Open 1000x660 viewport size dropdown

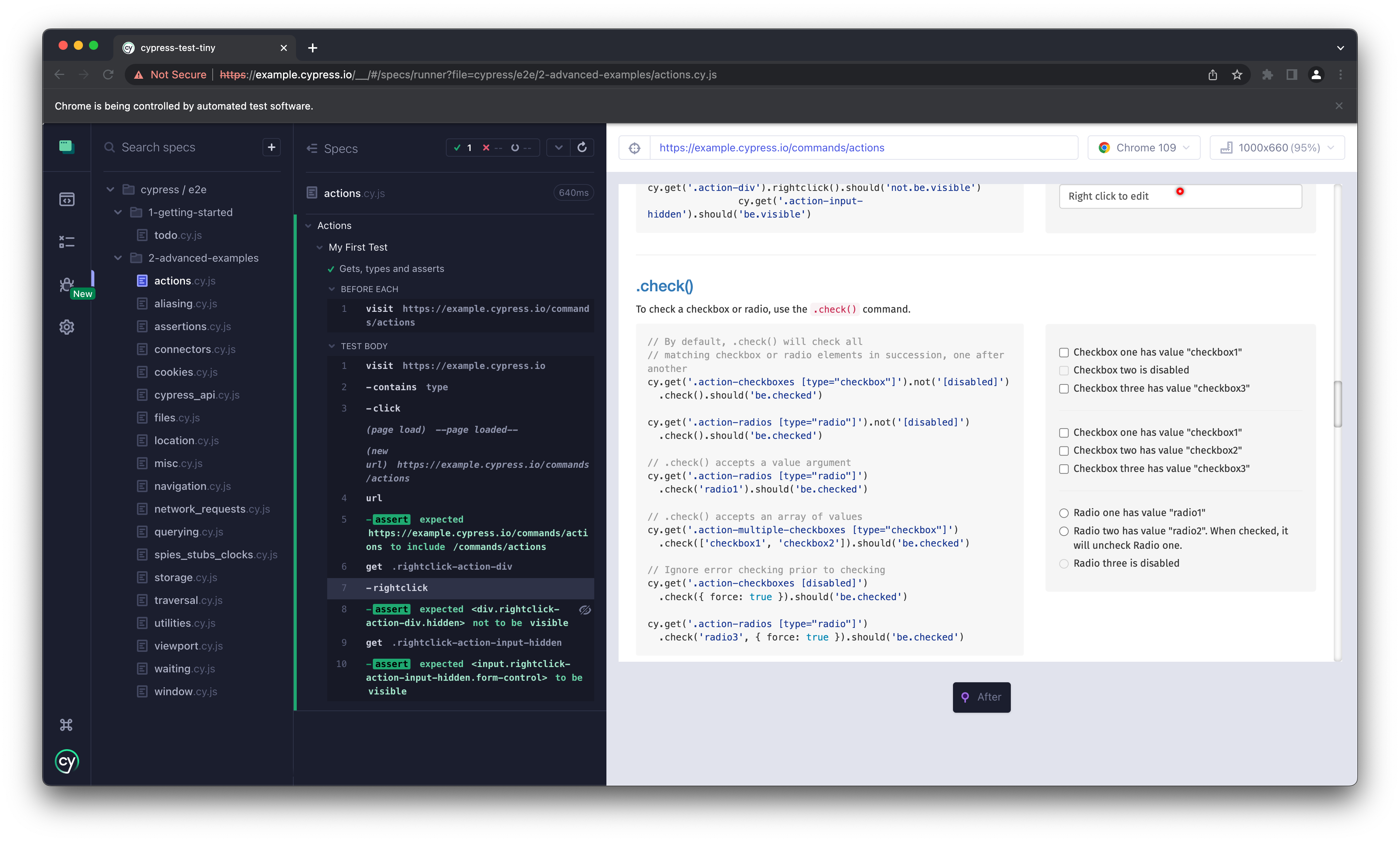pyautogui.click(x=1276, y=148)
